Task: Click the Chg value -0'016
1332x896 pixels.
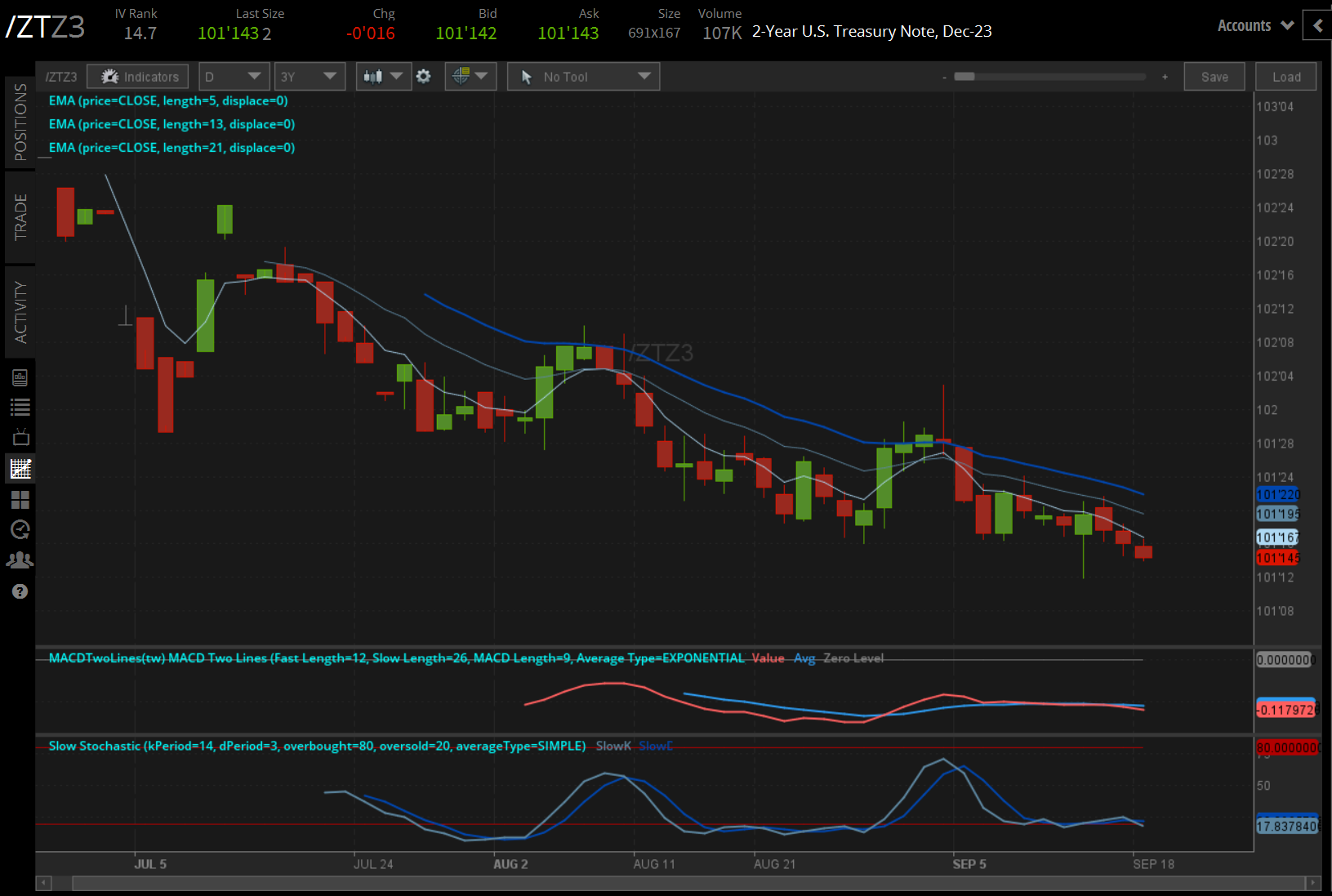Action: (x=371, y=33)
